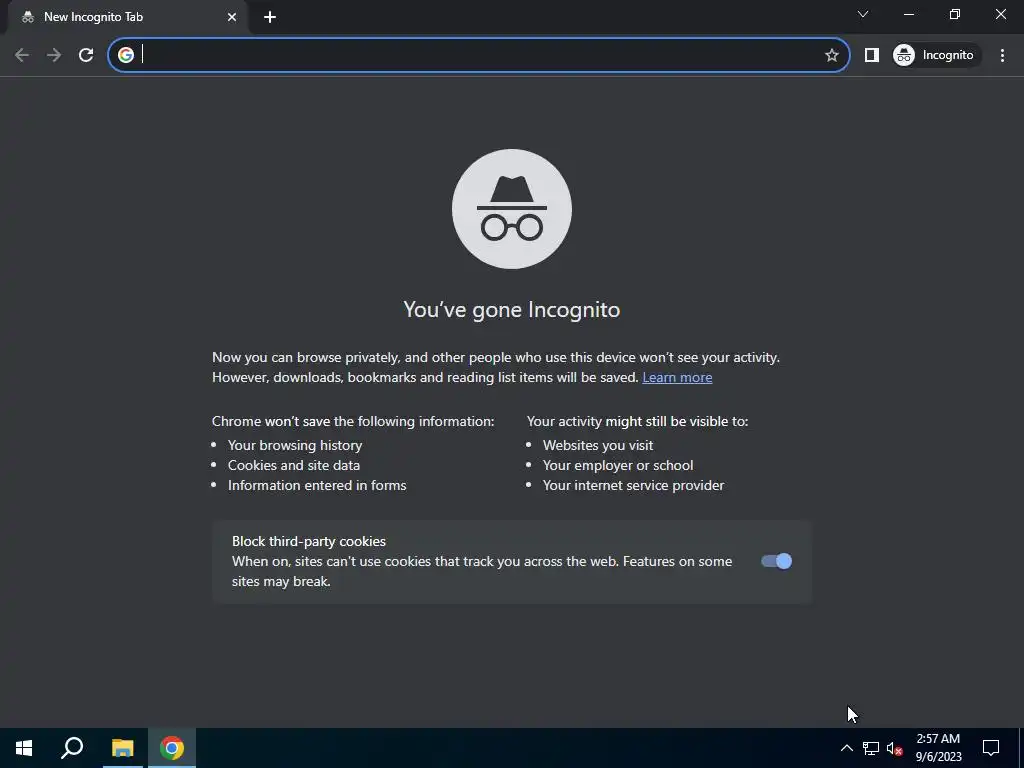Show hidden system tray icons

(846, 748)
